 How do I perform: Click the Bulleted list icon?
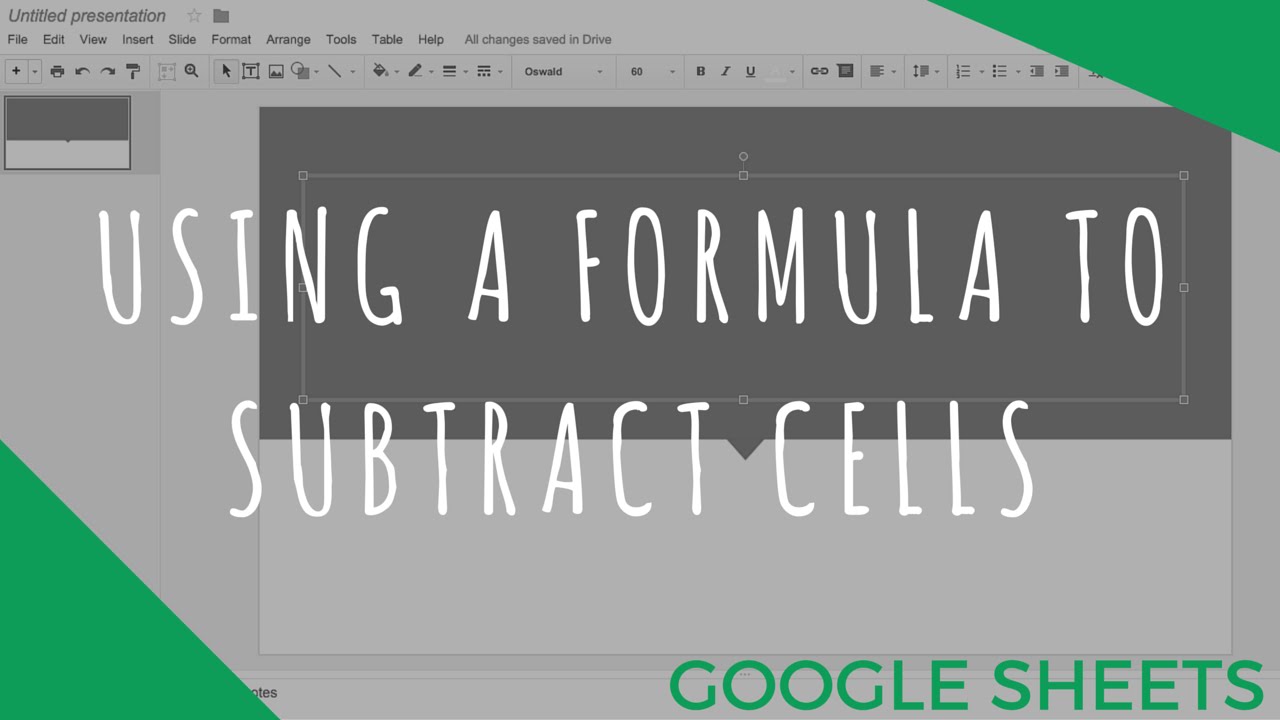pyautogui.click(x=999, y=71)
